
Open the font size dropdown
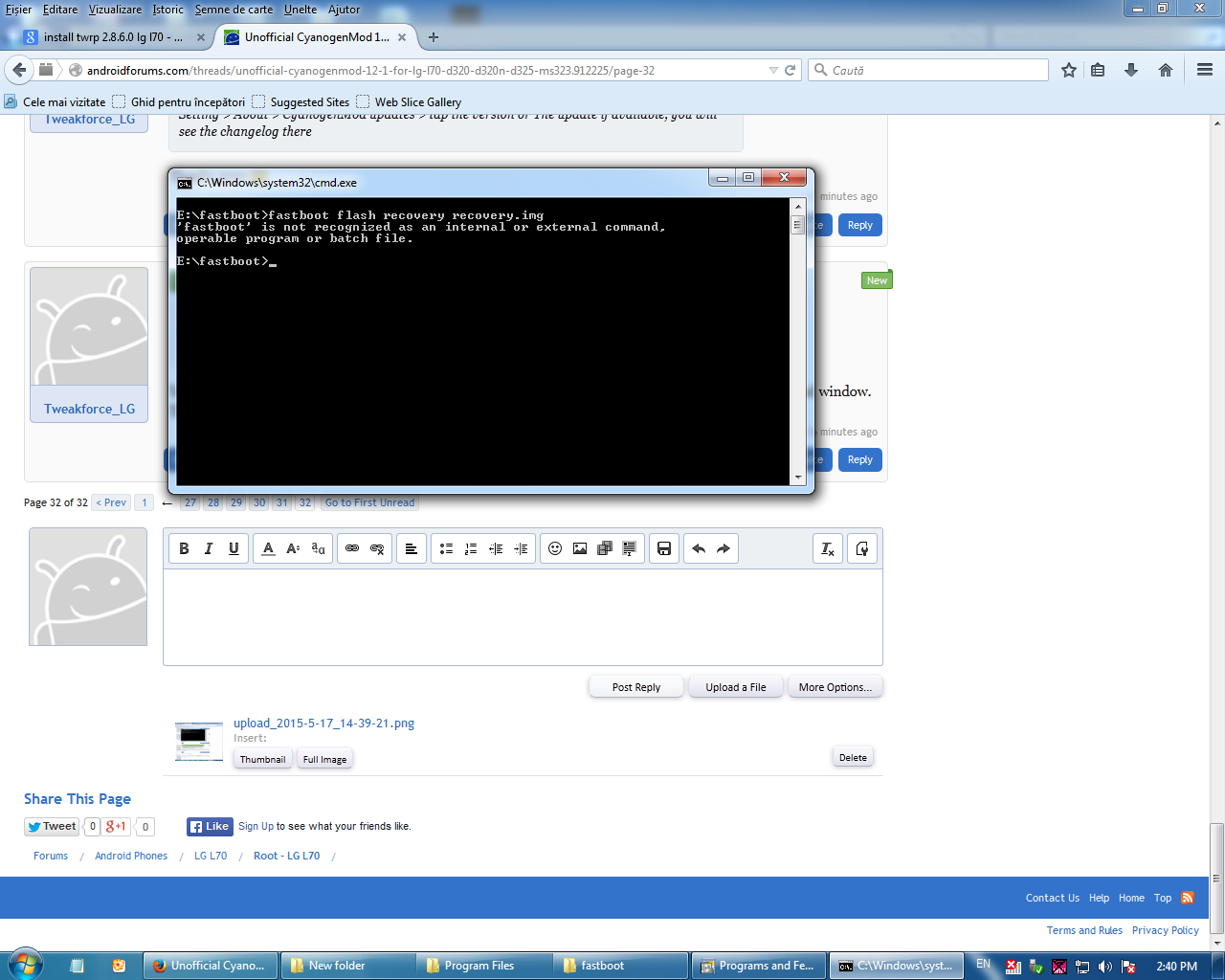(x=293, y=548)
